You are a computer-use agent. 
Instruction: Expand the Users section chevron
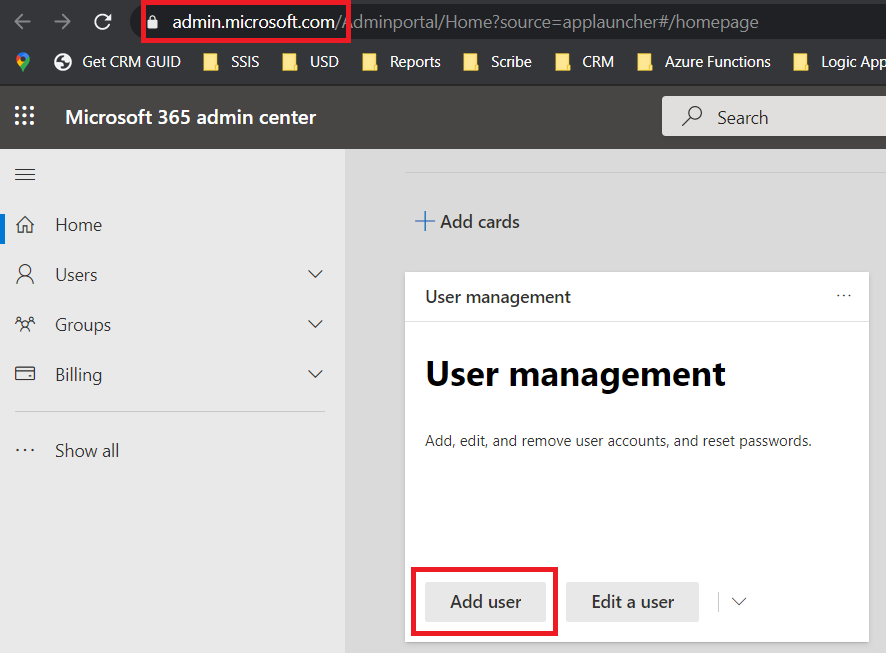(315, 274)
